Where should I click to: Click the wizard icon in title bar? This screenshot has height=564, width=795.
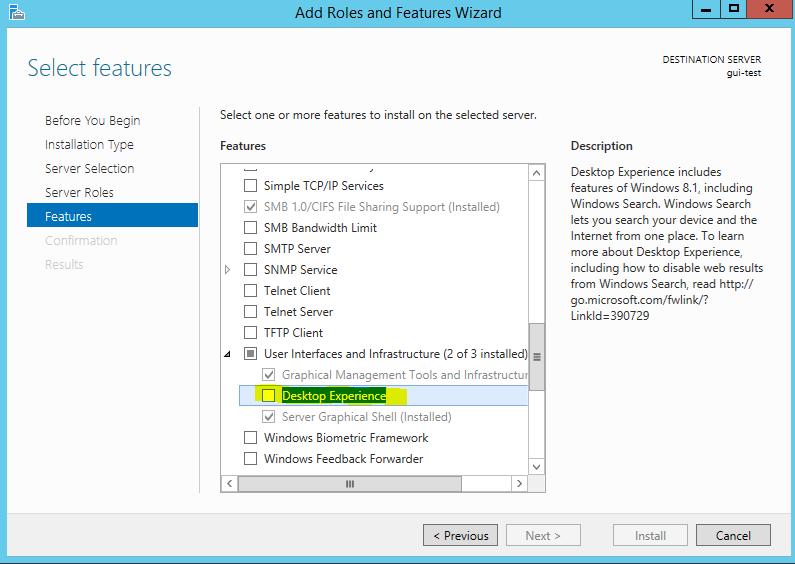coord(15,12)
